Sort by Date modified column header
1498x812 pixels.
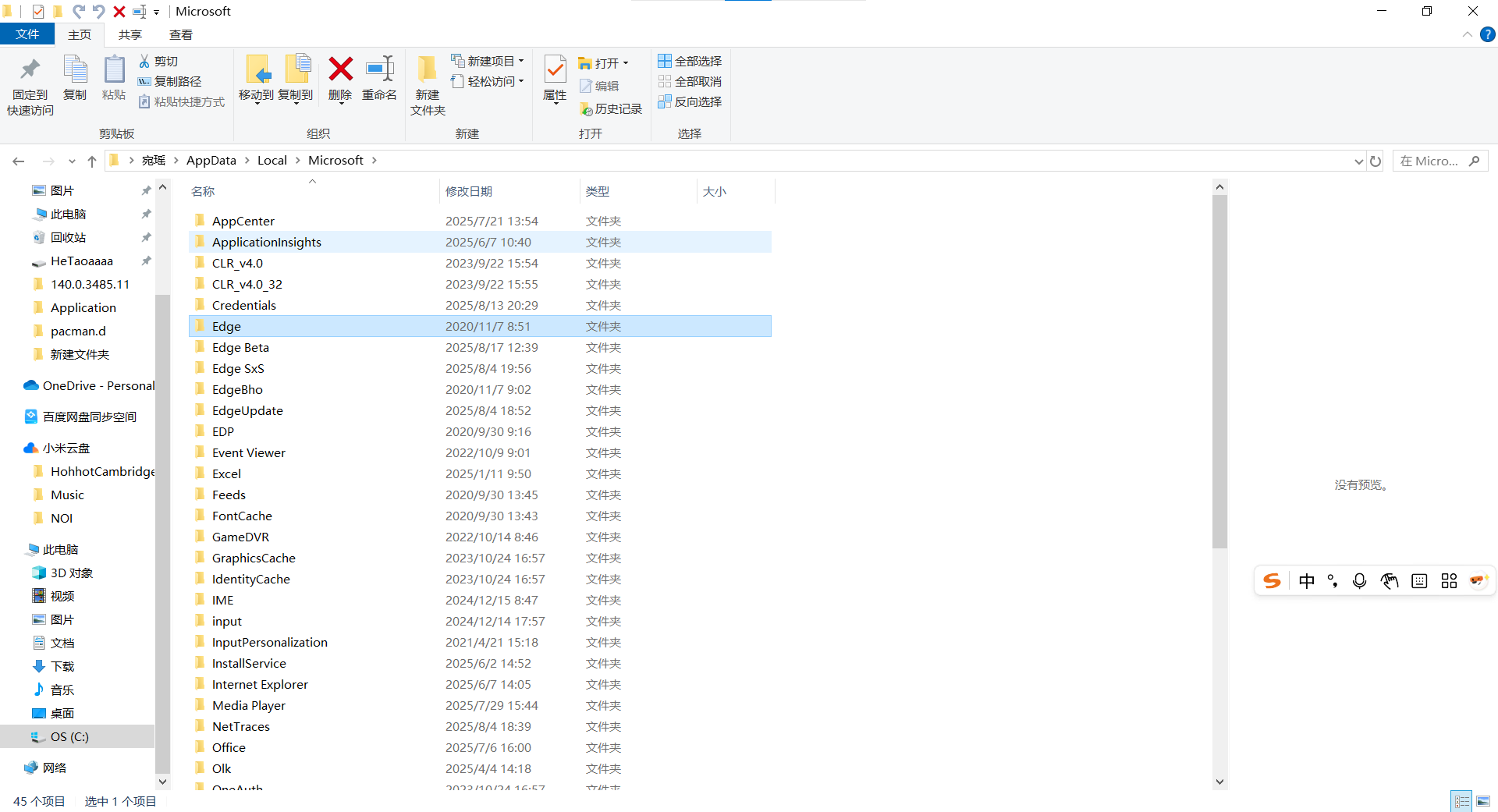(x=509, y=191)
